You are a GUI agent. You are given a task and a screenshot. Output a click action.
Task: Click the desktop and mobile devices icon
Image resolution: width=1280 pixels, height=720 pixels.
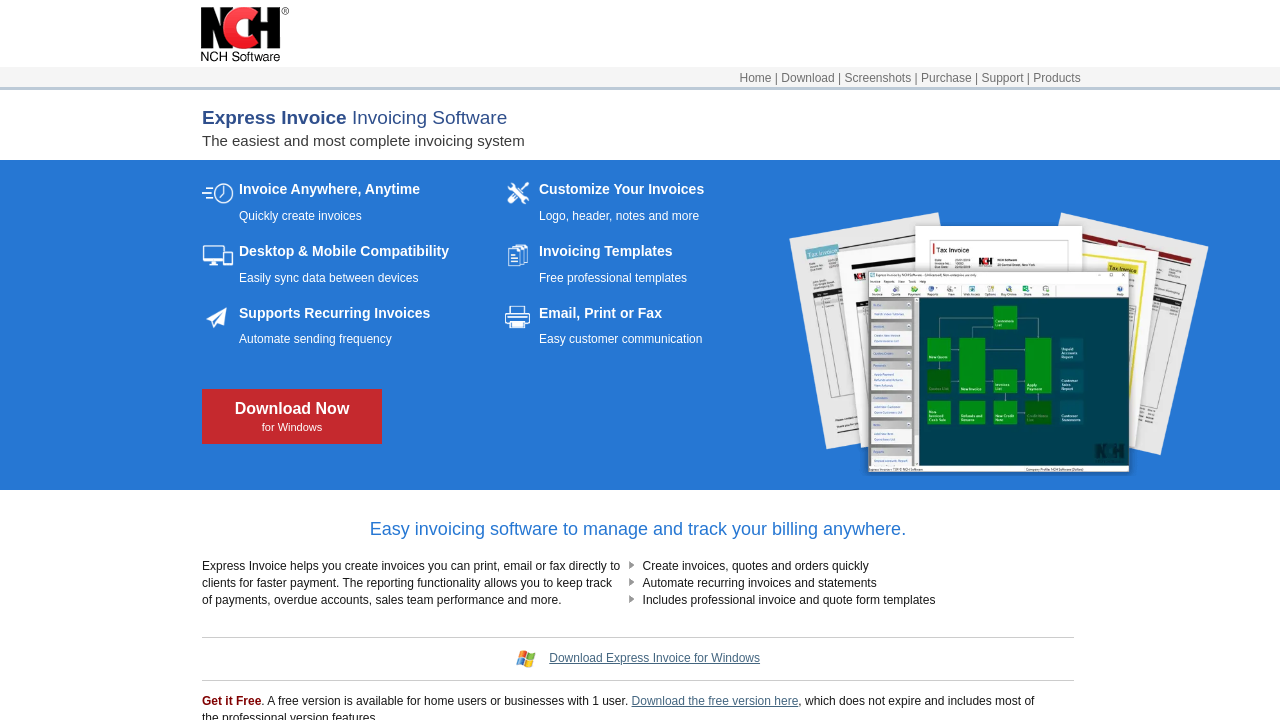[x=218, y=256]
